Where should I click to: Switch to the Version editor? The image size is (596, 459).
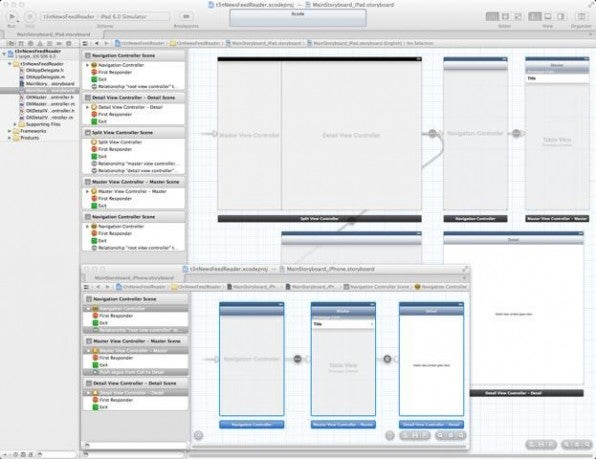[x=518, y=16]
